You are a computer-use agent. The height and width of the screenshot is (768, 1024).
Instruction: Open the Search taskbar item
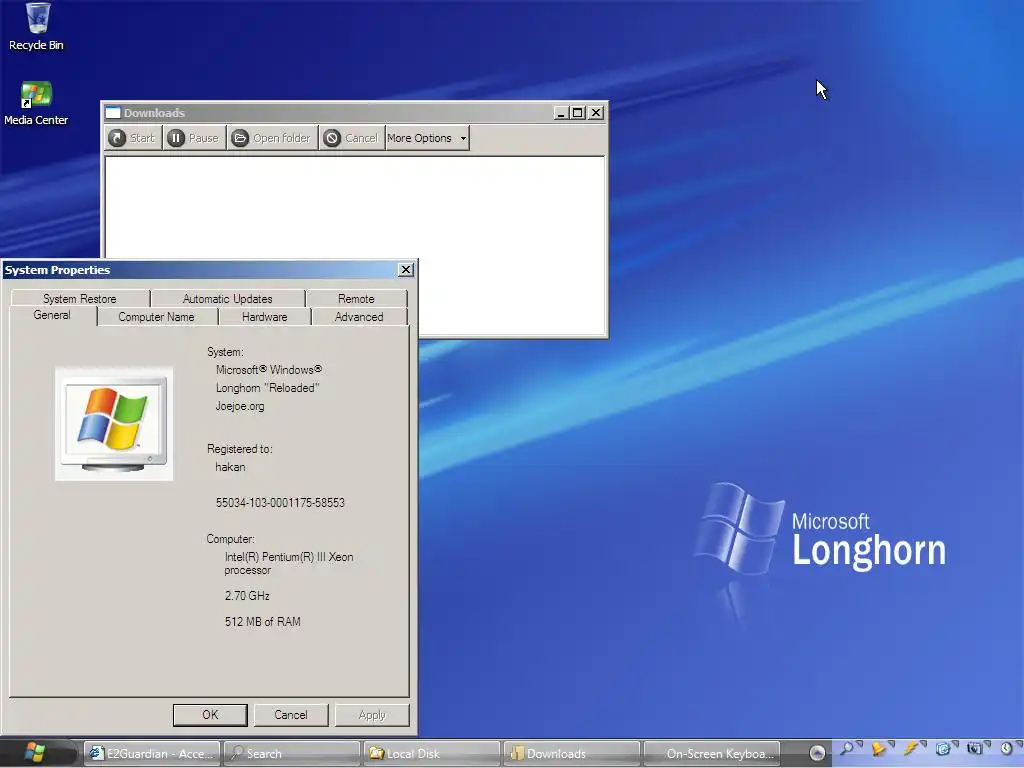291,754
